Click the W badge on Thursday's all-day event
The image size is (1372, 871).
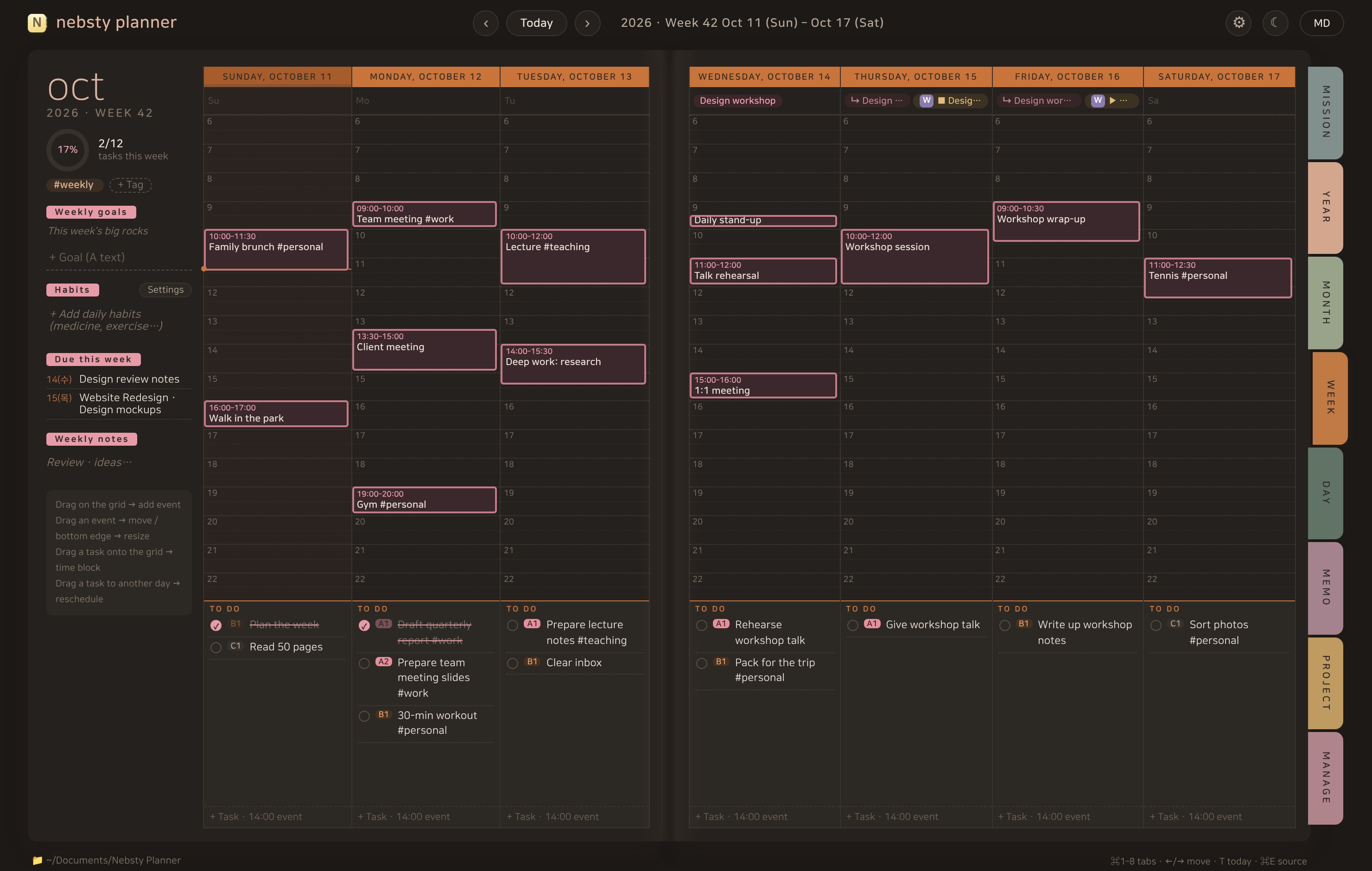pyautogui.click(x=926, y=100)
